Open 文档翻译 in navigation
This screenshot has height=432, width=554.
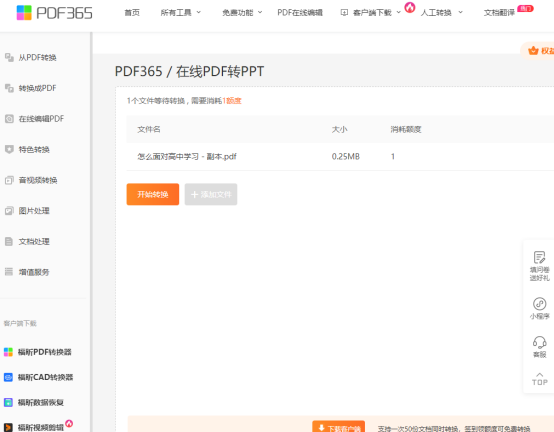point(499,13)
